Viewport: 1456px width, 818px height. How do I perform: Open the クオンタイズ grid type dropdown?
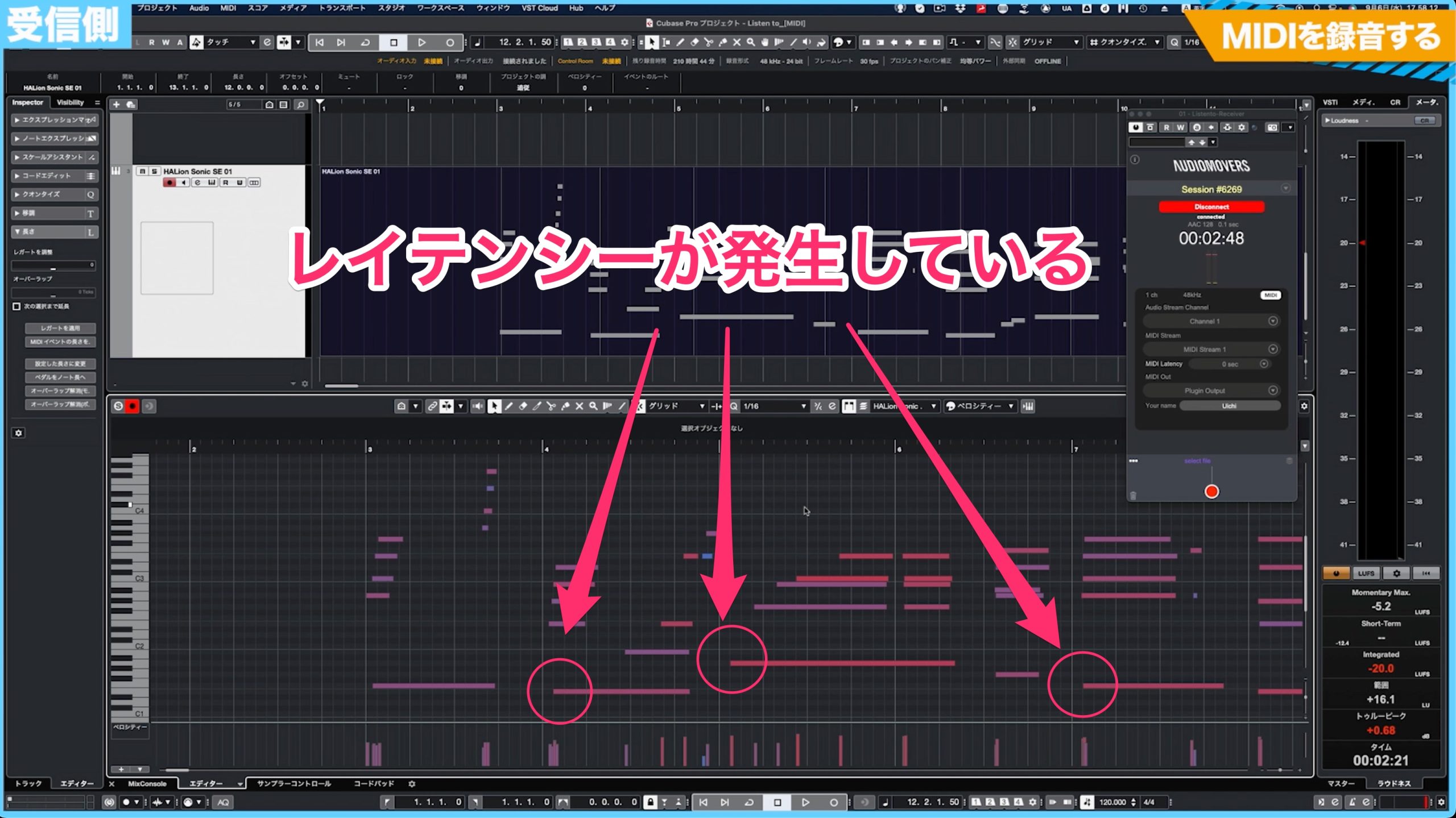[1124, 42]
